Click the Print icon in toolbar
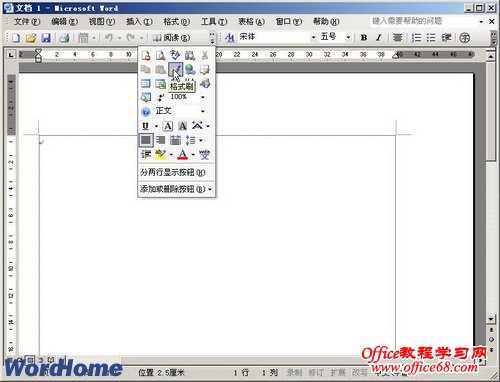Image resolution: width=500 pixels, height=382 pixels. (64, 38)
